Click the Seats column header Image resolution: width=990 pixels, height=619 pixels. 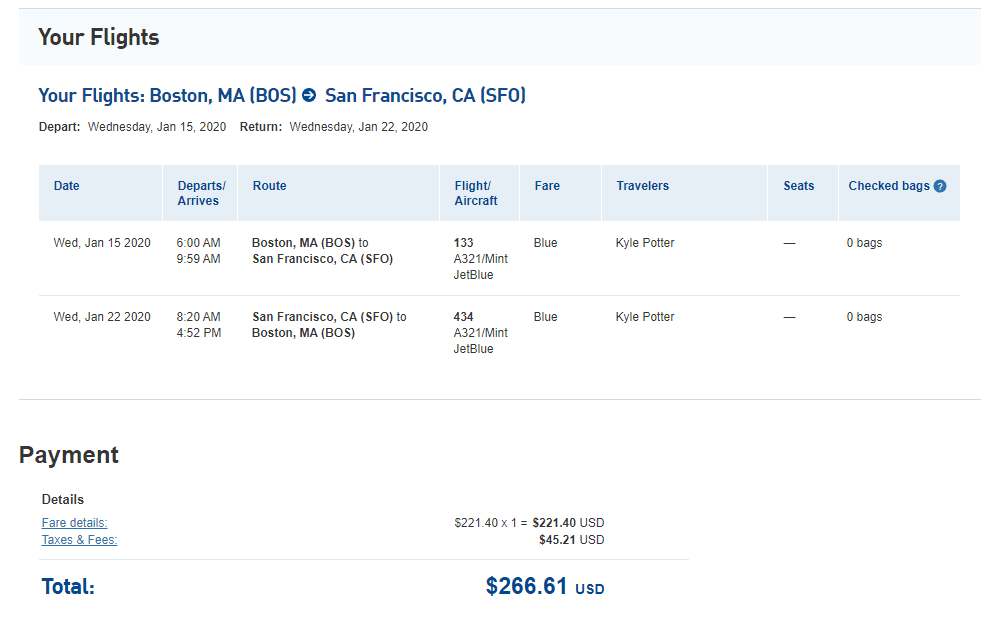(x=798, y=186)
